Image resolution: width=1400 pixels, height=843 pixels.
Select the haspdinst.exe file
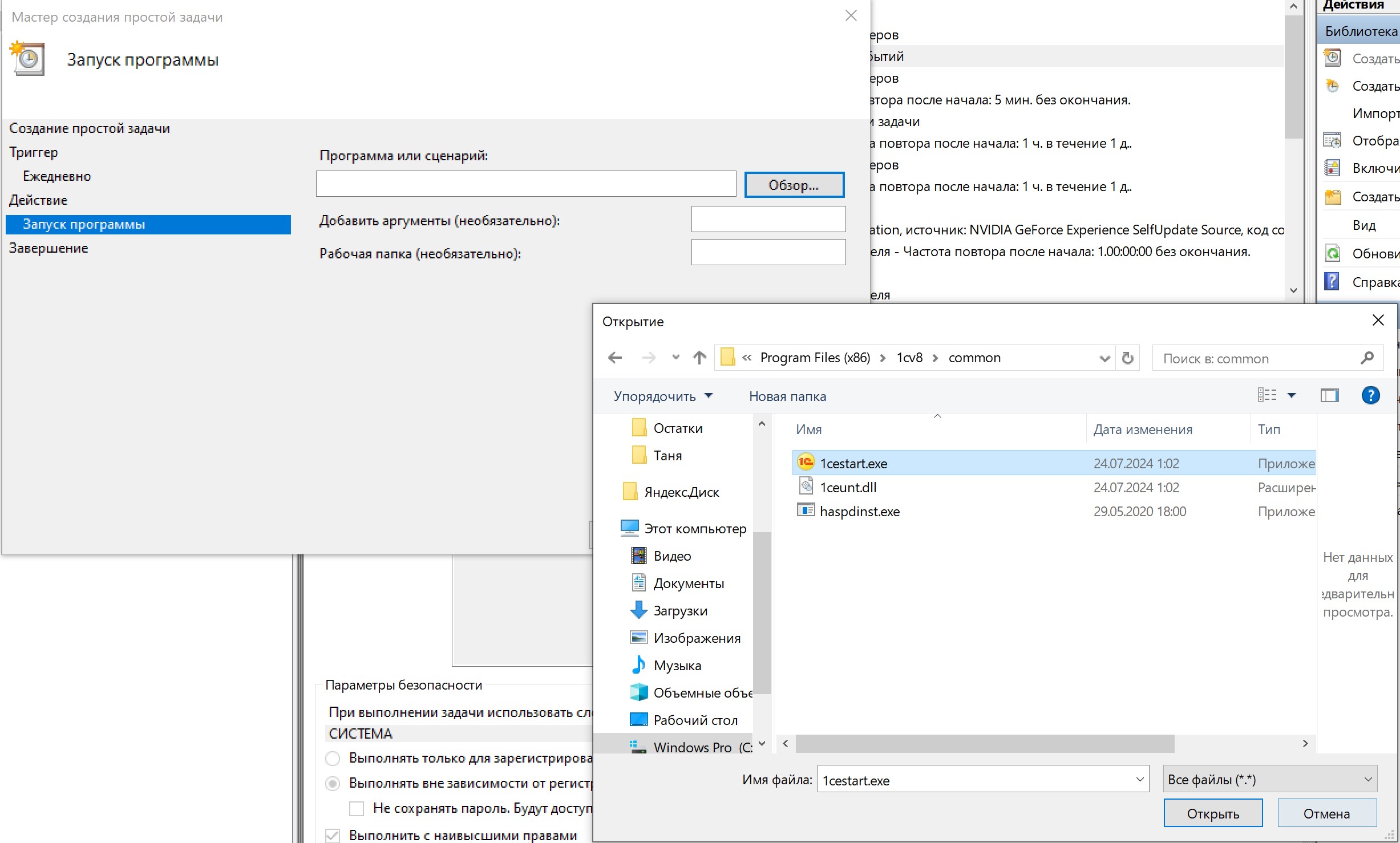pos(859,511)
